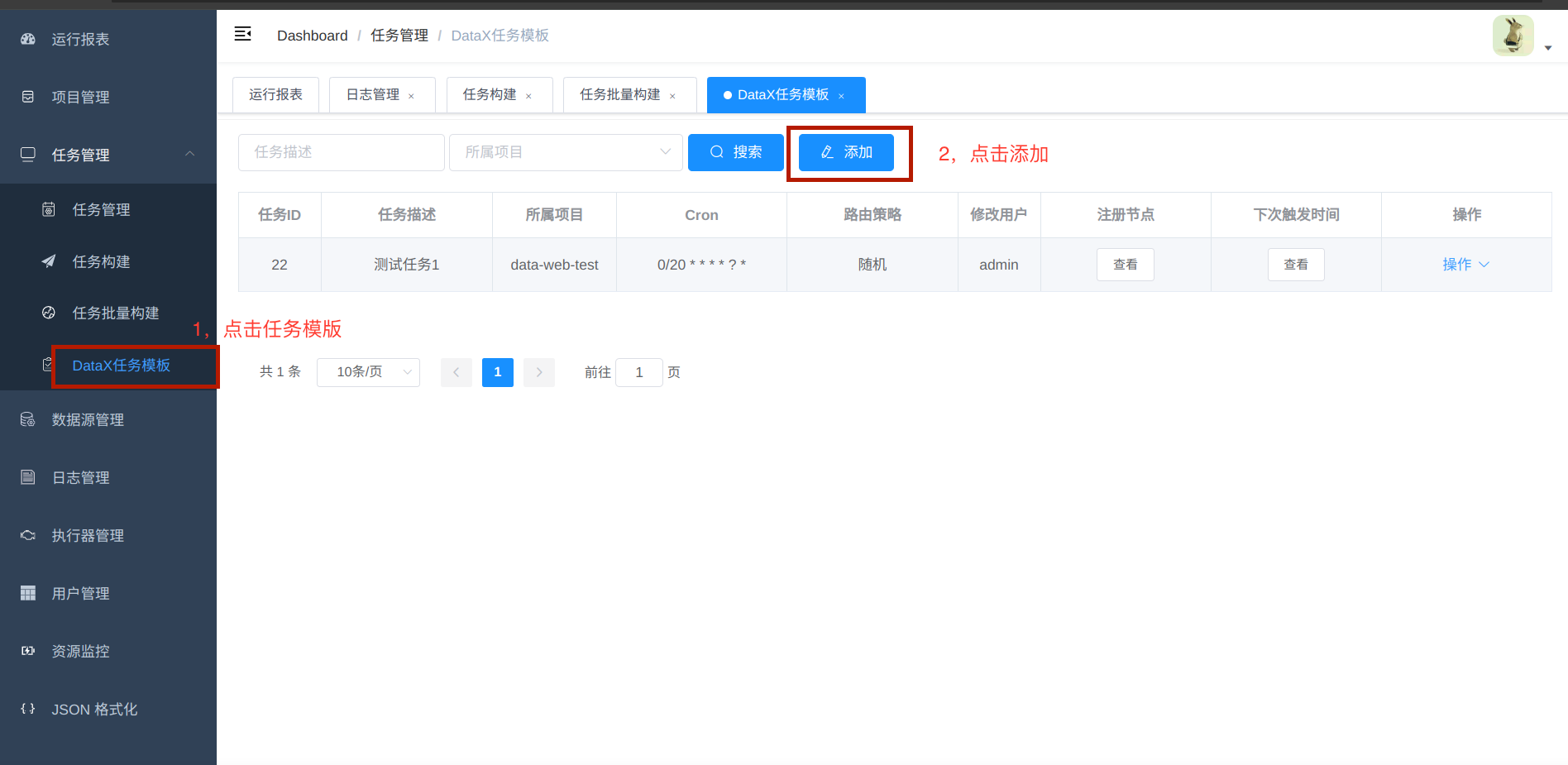Image resolution: width=1568 pixels, height=765 pixels.
Task: Select 数据源管理 in the sidebar
Action: (88, 419)
